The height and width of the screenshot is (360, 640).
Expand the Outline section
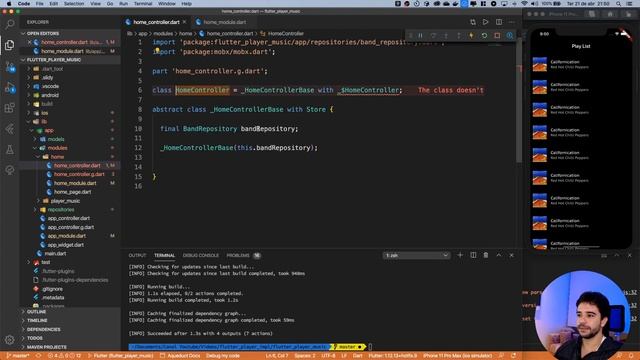coord(36,312)
